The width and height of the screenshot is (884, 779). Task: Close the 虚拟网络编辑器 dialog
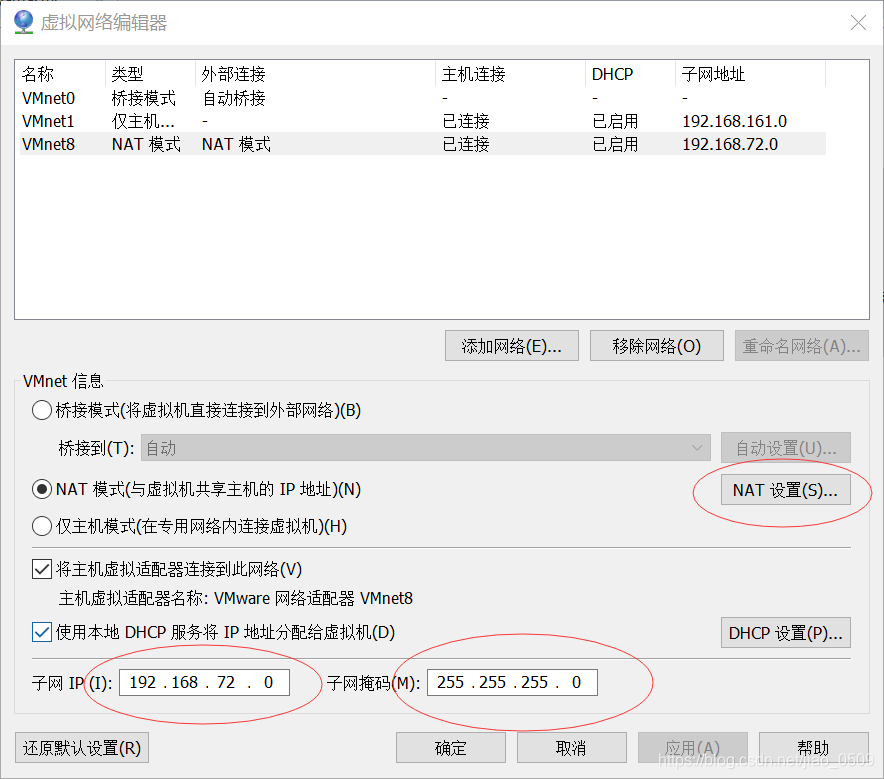coord(858,23)
